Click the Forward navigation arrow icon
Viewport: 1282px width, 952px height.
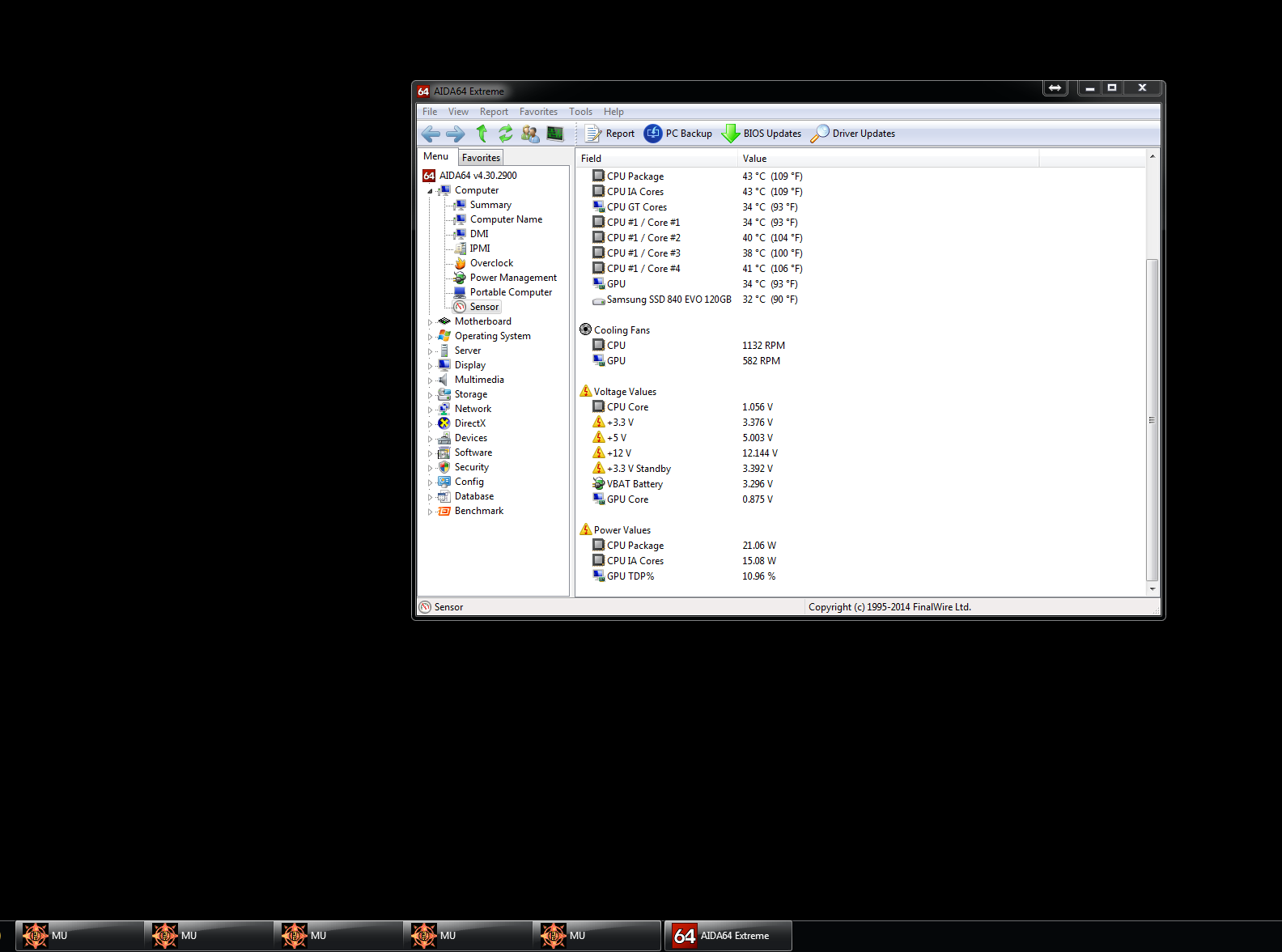[x=456, y=134]
